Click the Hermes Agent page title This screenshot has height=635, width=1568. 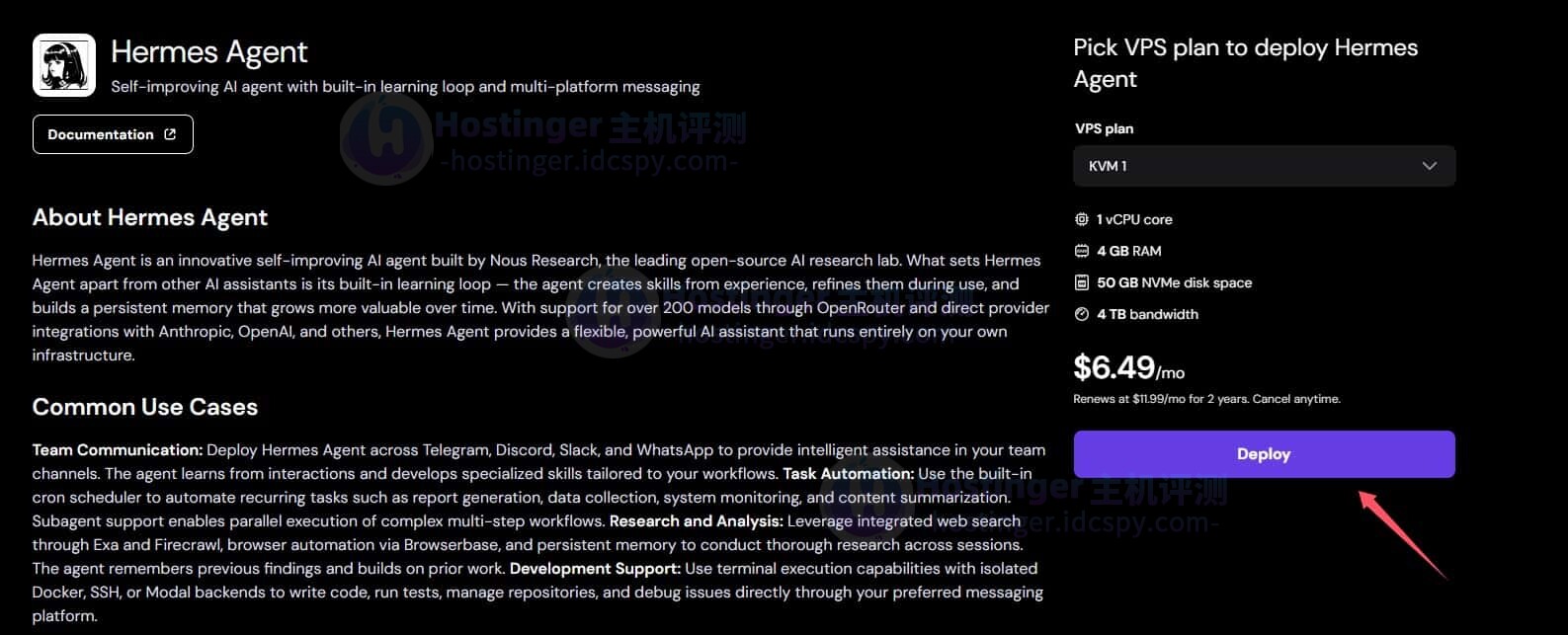(x=209, y=51)
